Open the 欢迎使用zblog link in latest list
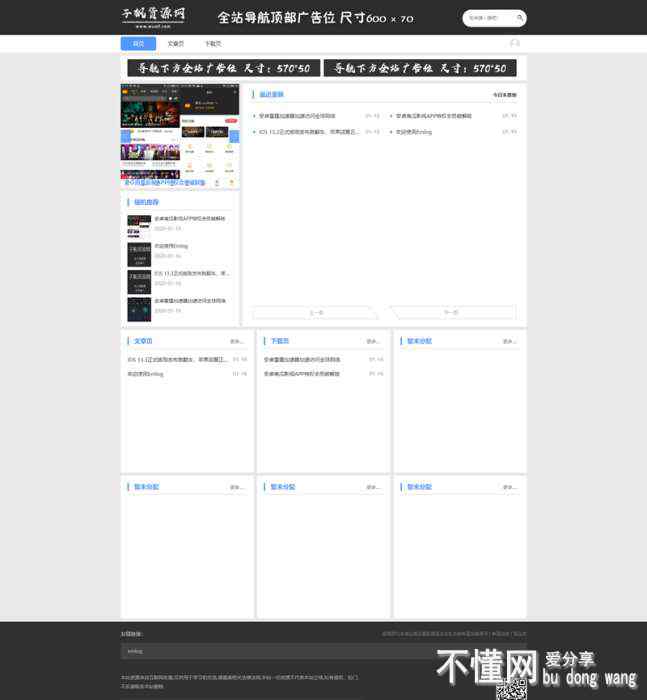 [x=413, y=132]
